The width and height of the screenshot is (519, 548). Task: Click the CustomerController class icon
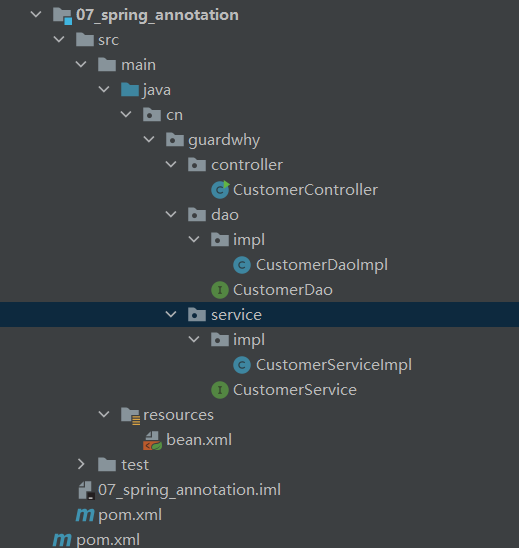pos(220,190)
